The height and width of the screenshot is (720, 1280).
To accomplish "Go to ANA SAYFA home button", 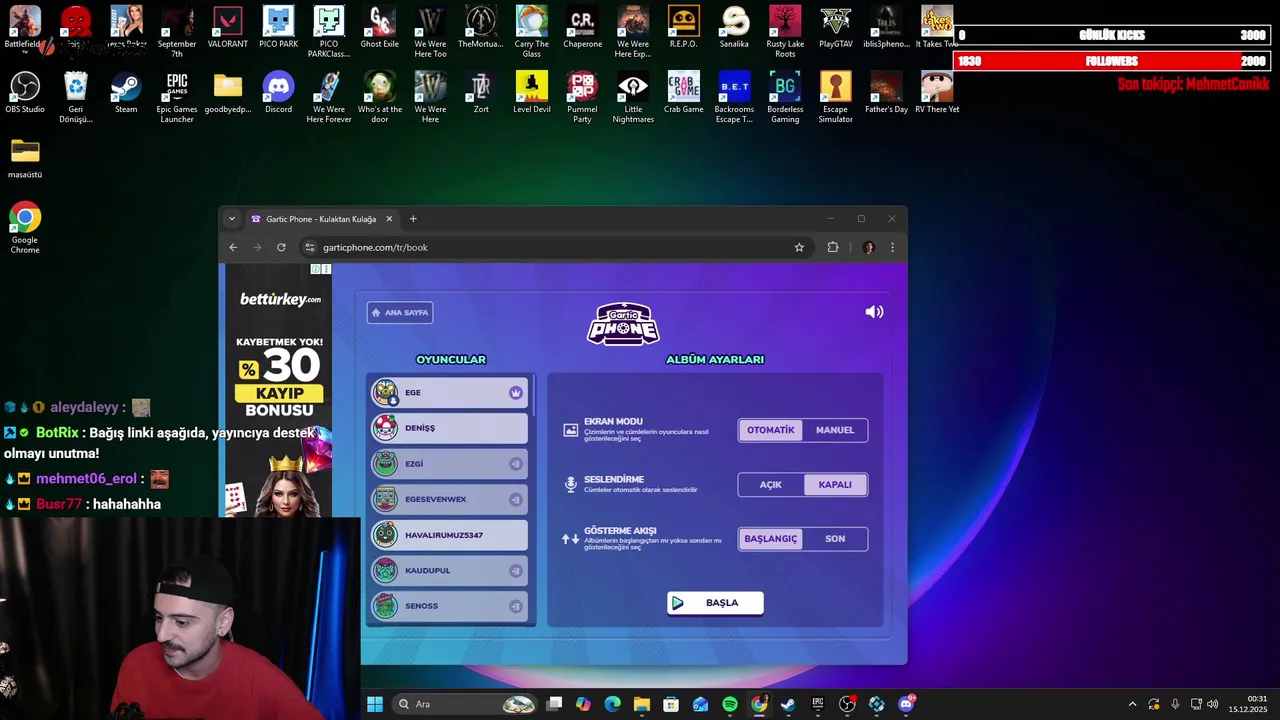I will [x=400, y=312].
